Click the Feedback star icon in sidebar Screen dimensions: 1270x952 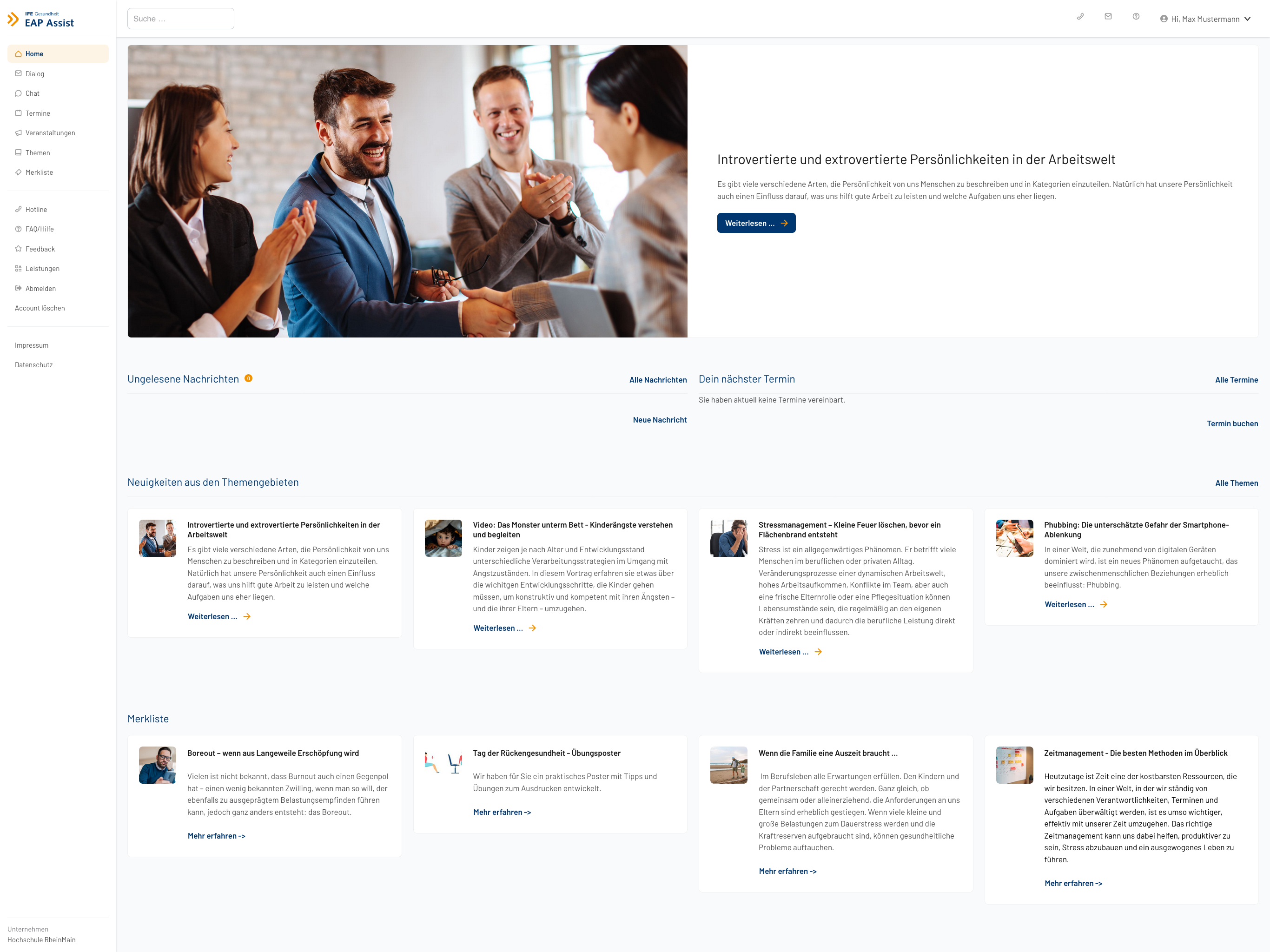19,249
